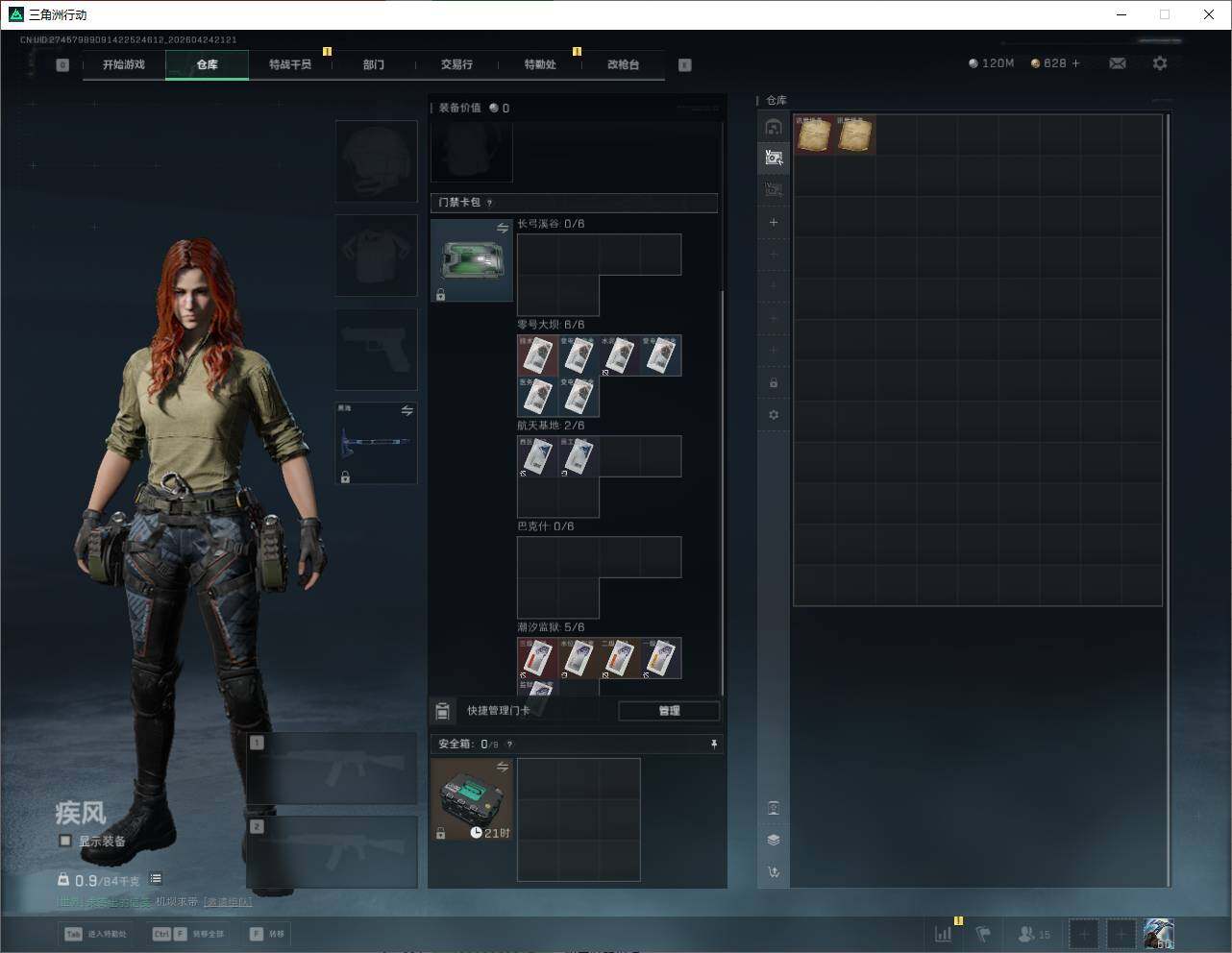The width and height of the screenshot is (1232, 953).
Task: Switch to the 特战干员 tab
Action: [290, 64]
